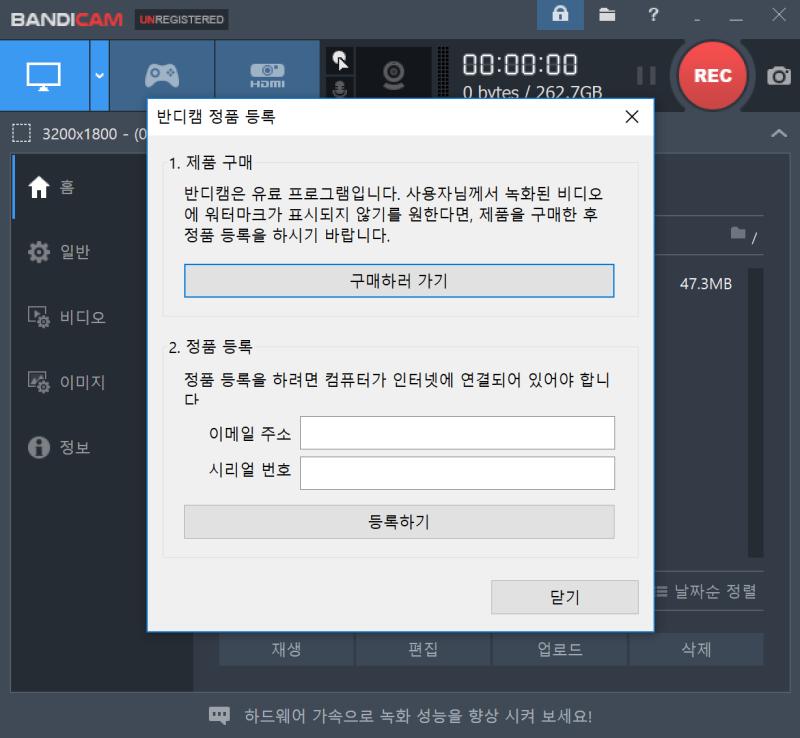Image resolution: width=800 pixels, height=738 pixels.
Task: Click the UNREGISTERED badge
Action: tap(181, 19)
